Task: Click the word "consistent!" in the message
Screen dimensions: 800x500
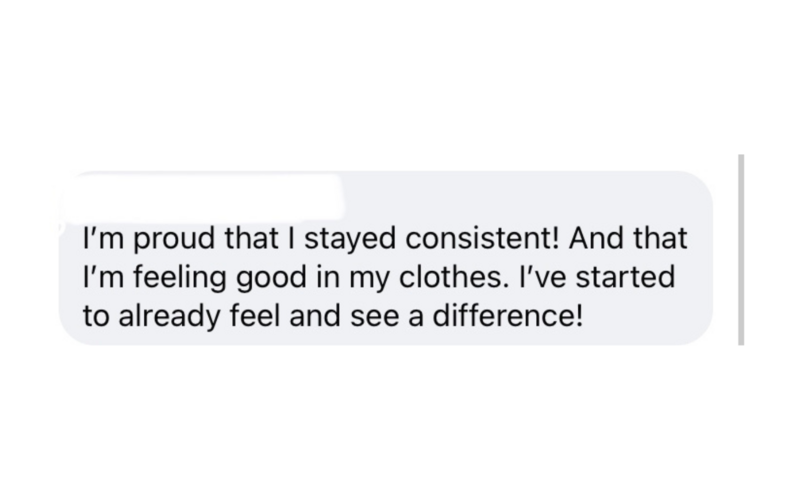Action: [x=483, y=238]
